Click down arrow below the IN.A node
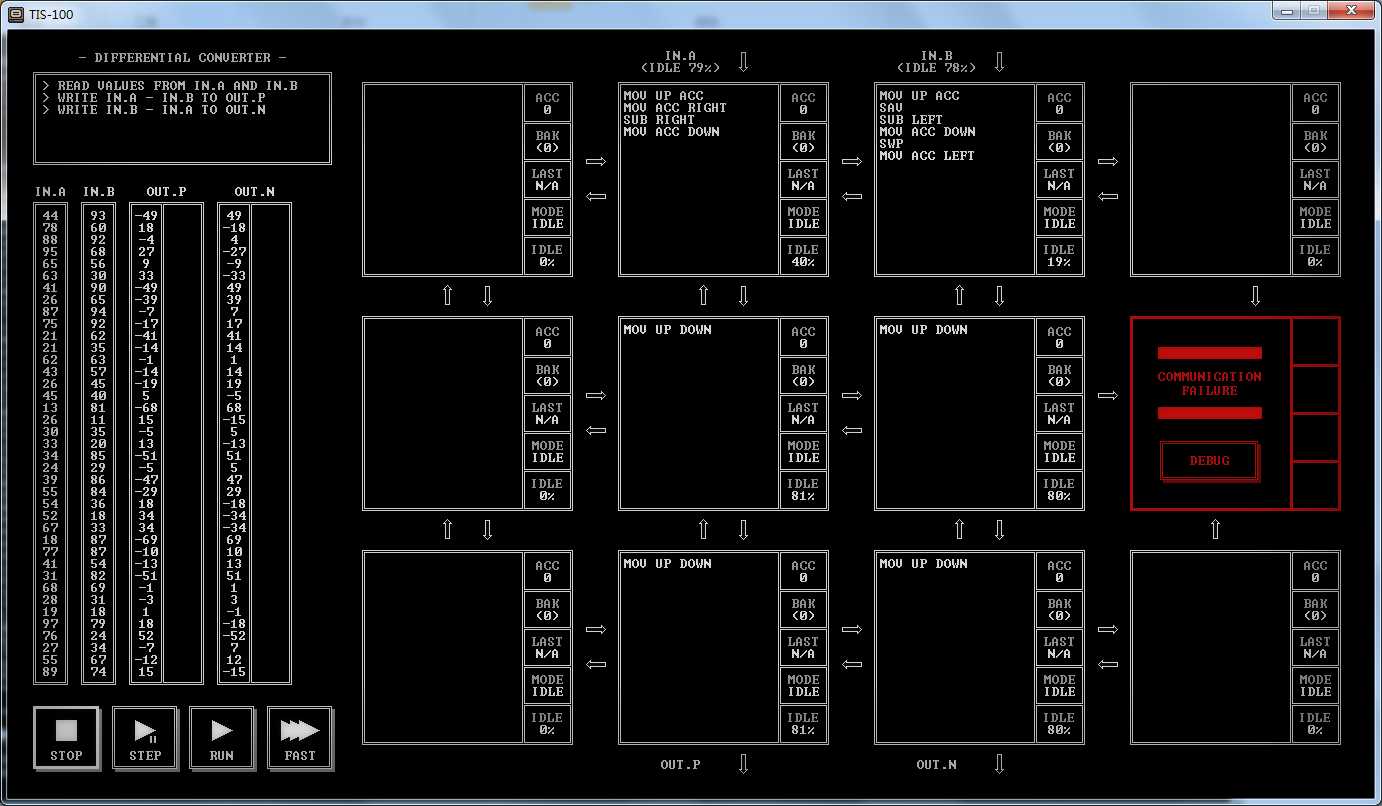This screenshot has width=1382, height=806. coord(743,296)
